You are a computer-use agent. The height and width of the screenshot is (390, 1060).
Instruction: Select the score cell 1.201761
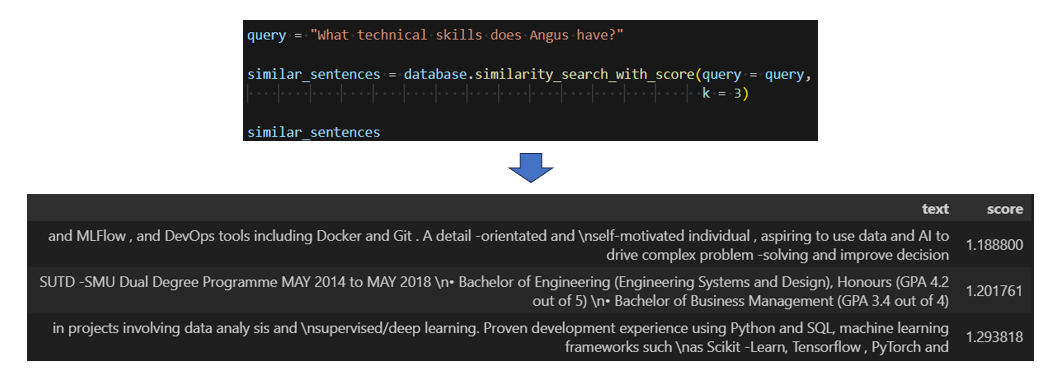(994, 291)
